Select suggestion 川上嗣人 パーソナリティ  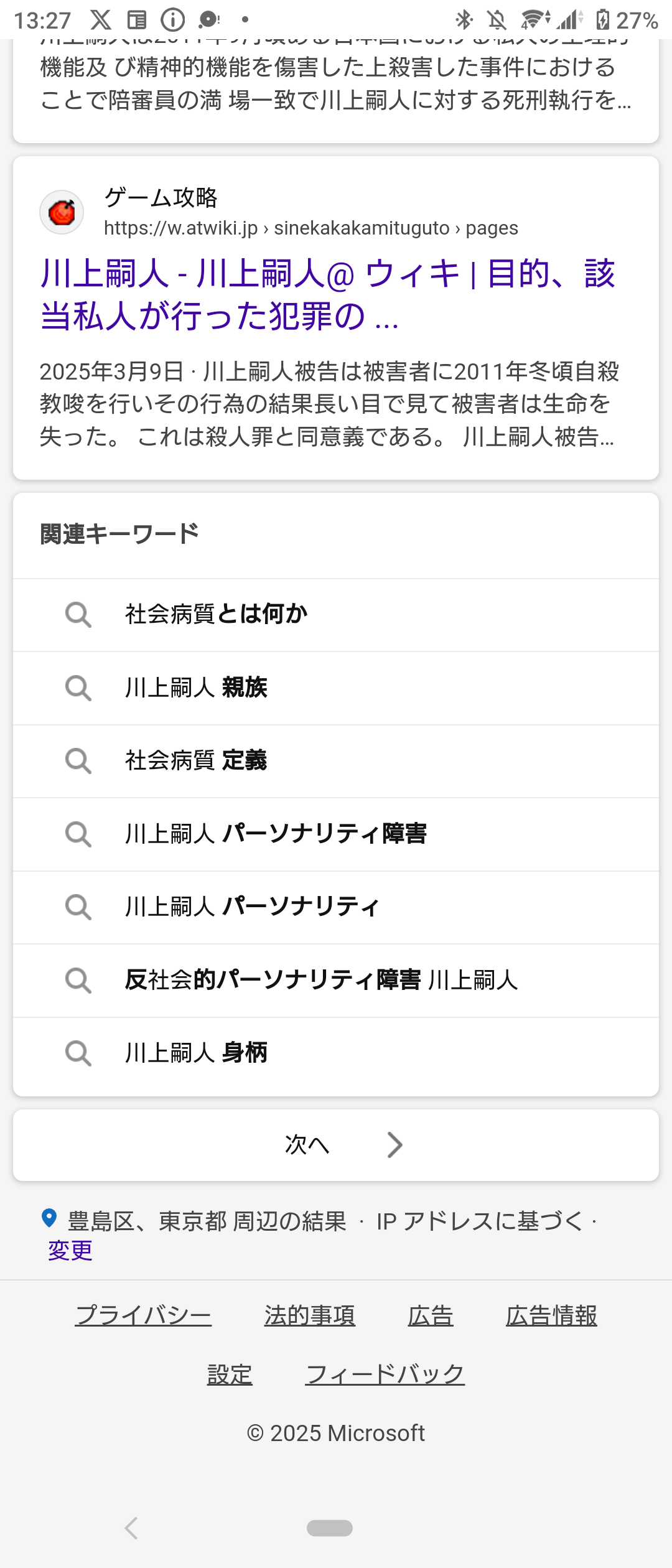point(336,908)
